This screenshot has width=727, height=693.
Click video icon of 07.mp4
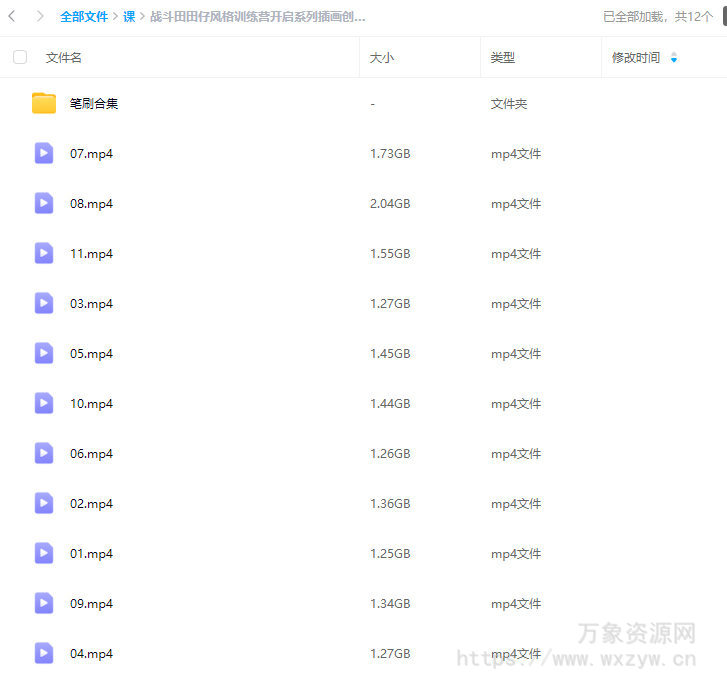click(44, 153)
